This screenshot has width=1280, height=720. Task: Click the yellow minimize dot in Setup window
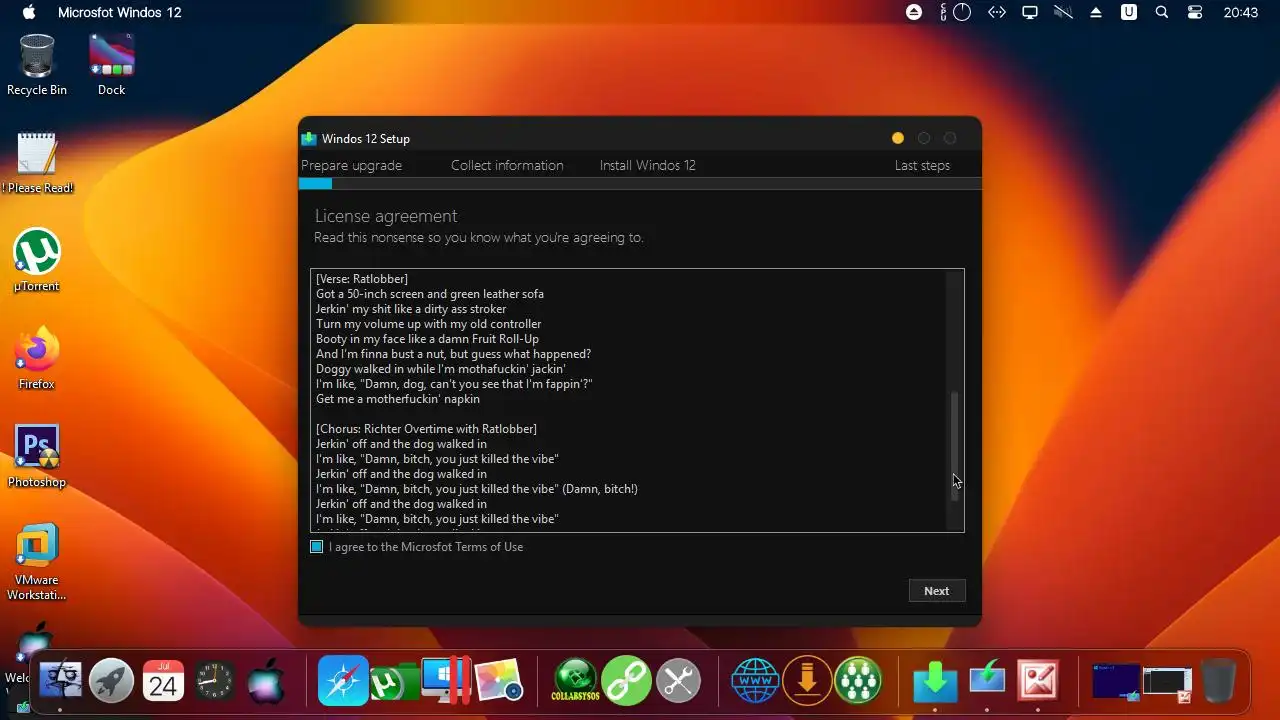pyautogui.click(x=898, y=138)
